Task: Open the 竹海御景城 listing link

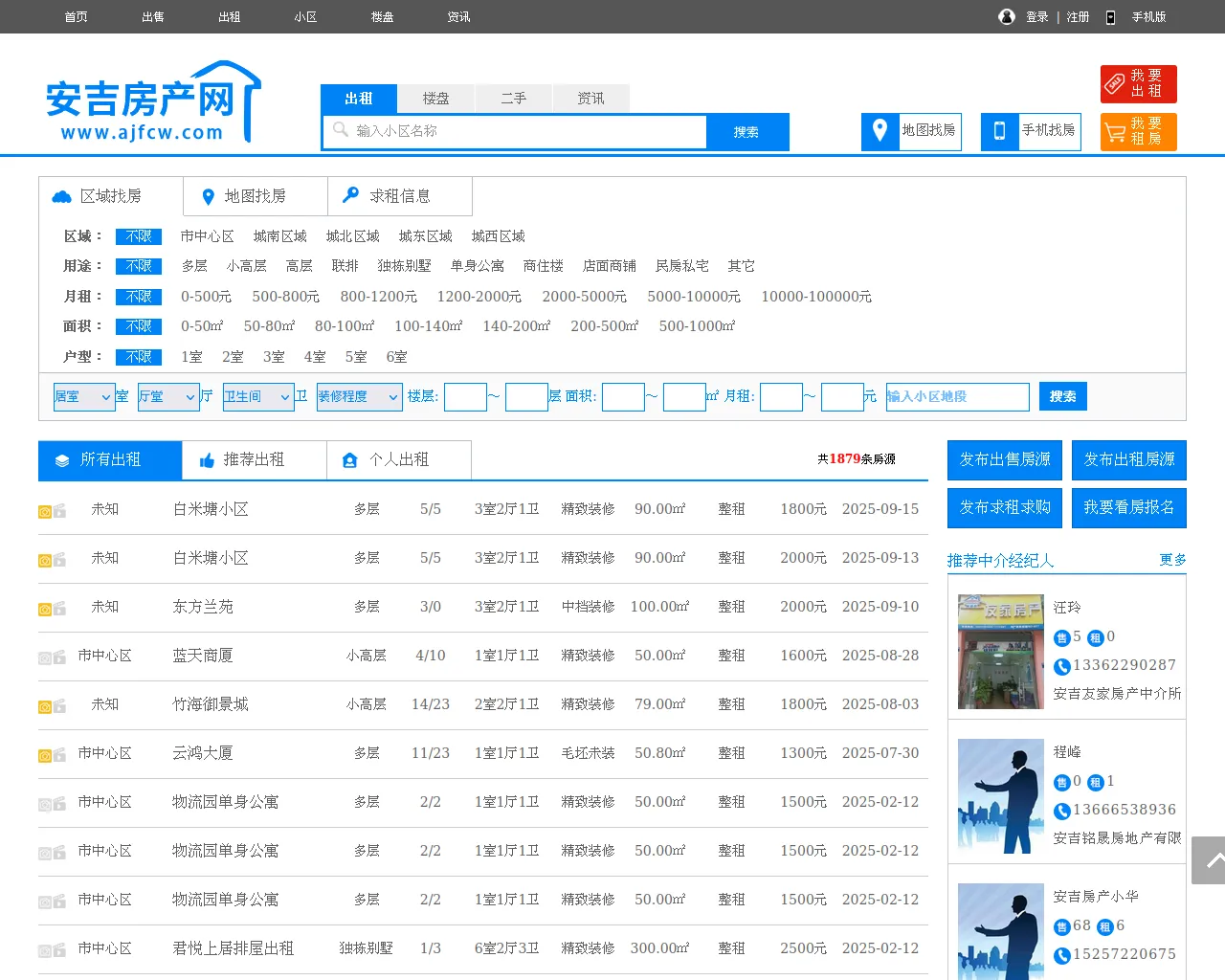Action: point(210,704)
